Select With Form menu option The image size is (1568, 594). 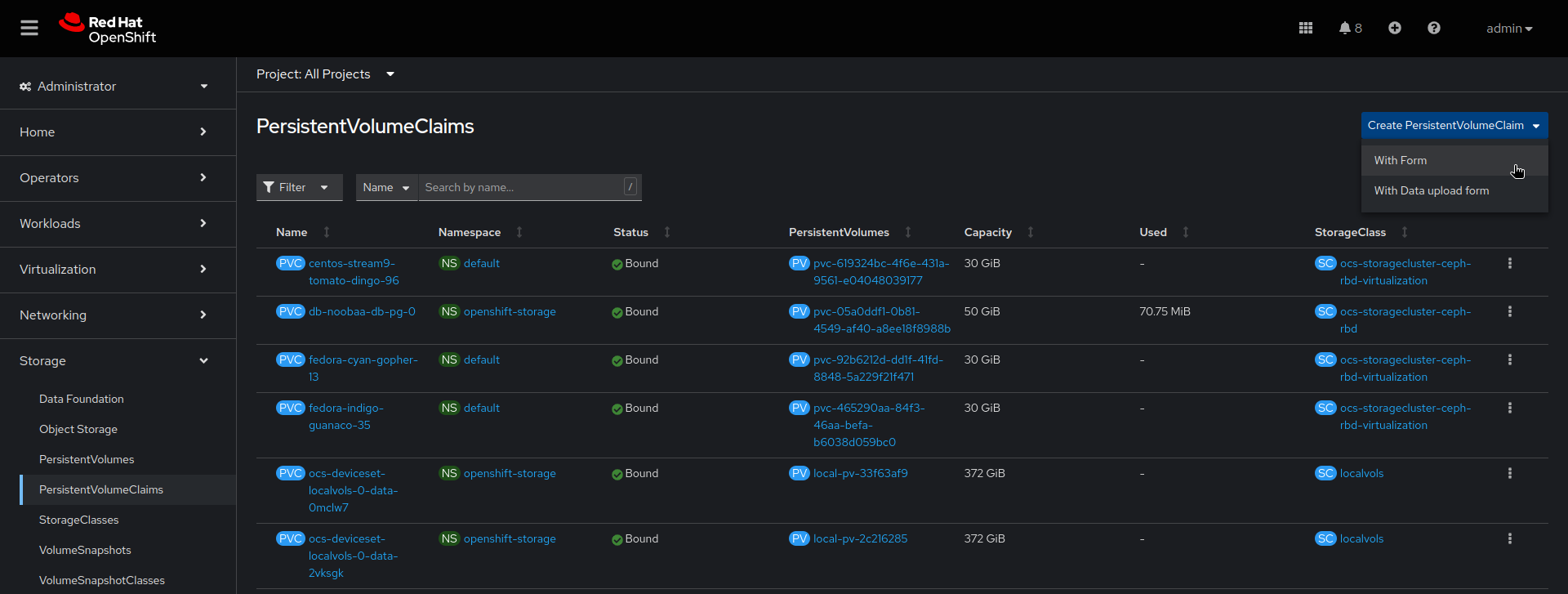click(1401, 161)
